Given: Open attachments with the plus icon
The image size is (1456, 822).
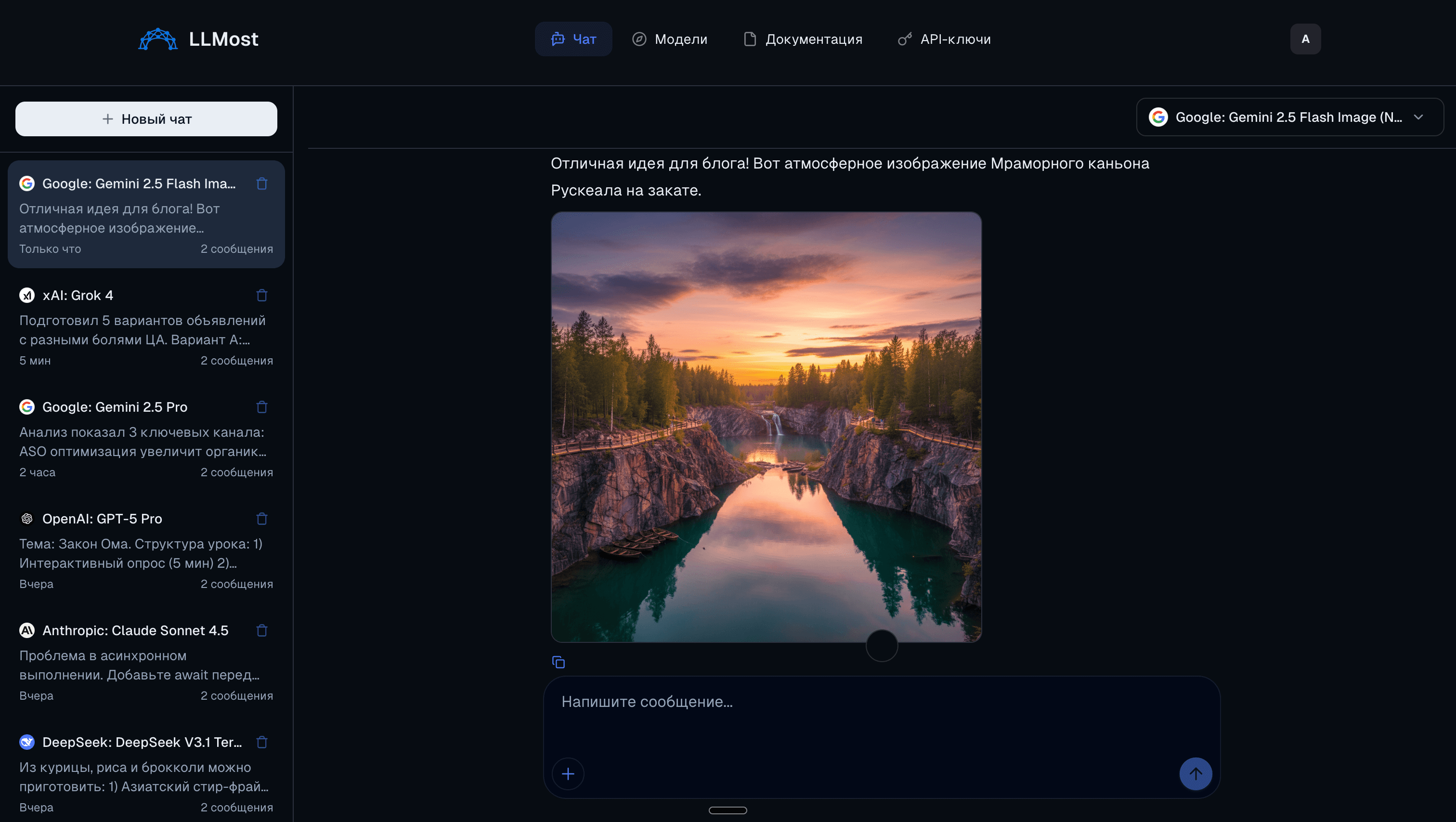Looking at the screenshot, I should (568, 773).
